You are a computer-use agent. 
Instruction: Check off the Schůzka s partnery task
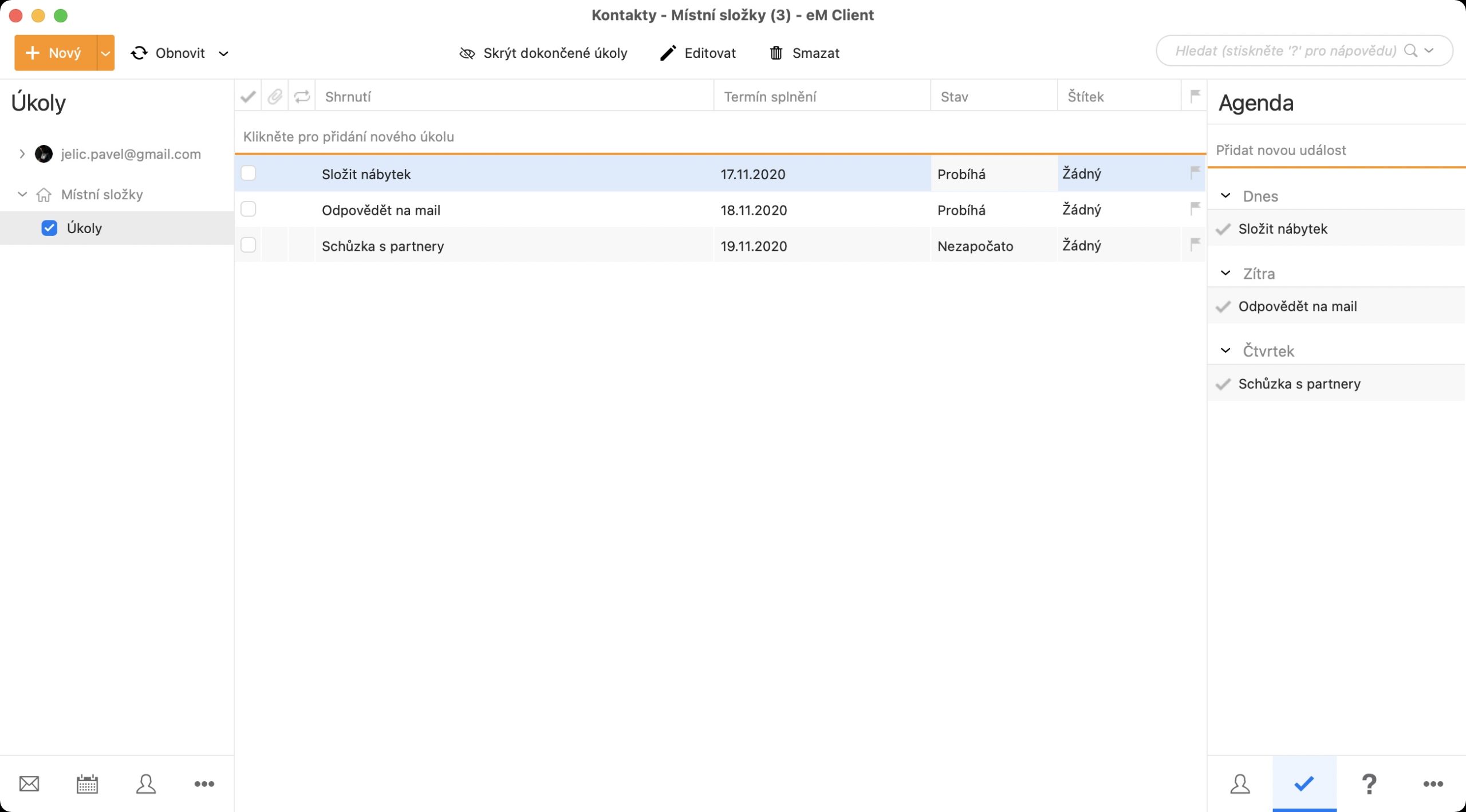[248, 245]
